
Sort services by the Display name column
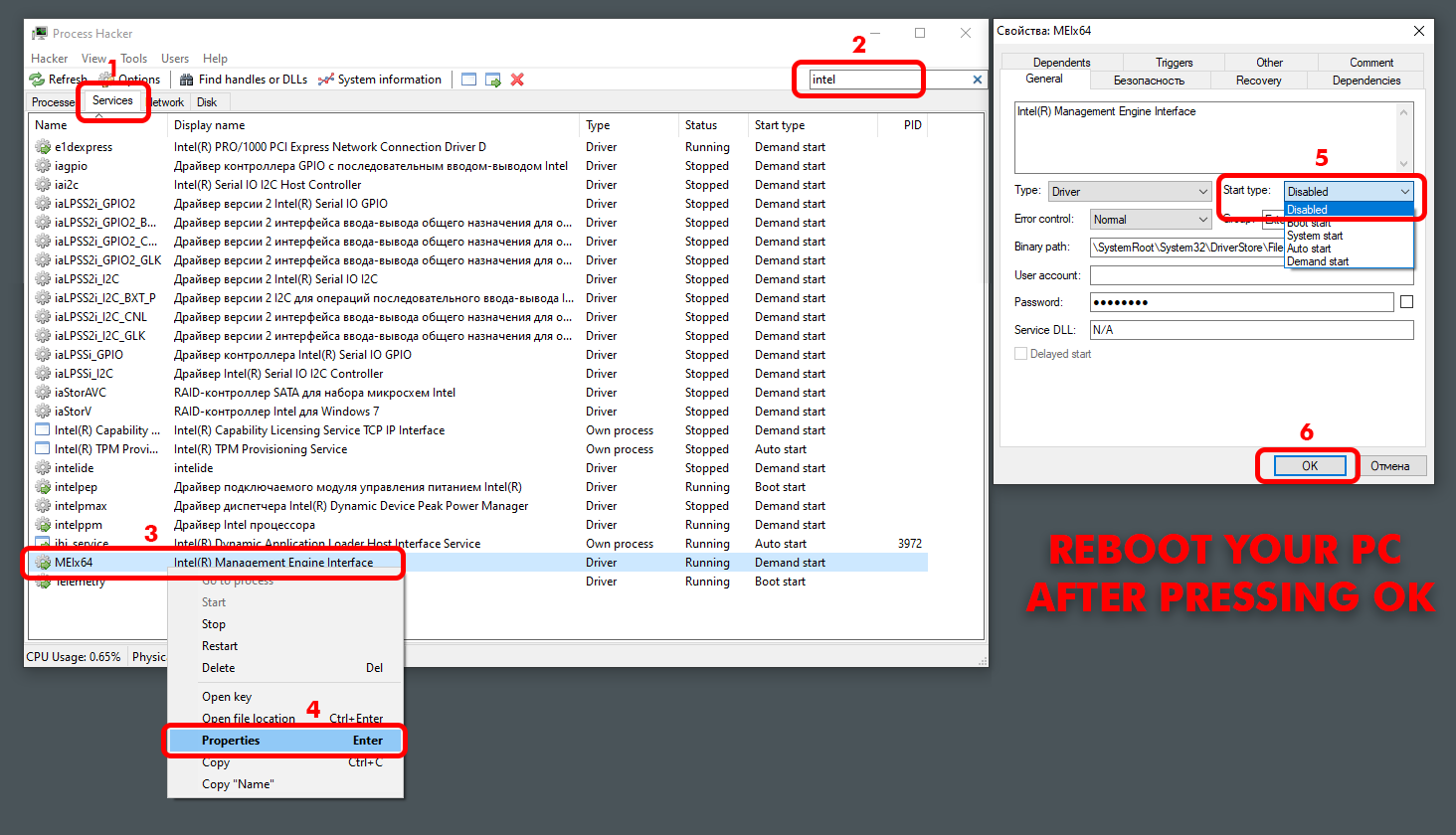tap(374, 125)
